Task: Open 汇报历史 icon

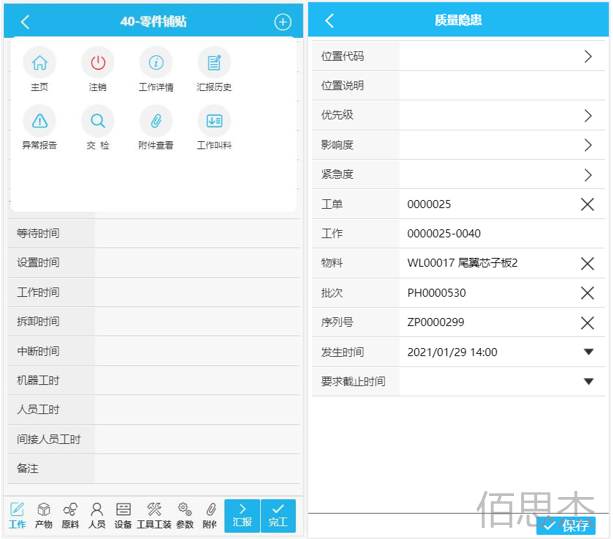Action: click(x=214, y=63)
